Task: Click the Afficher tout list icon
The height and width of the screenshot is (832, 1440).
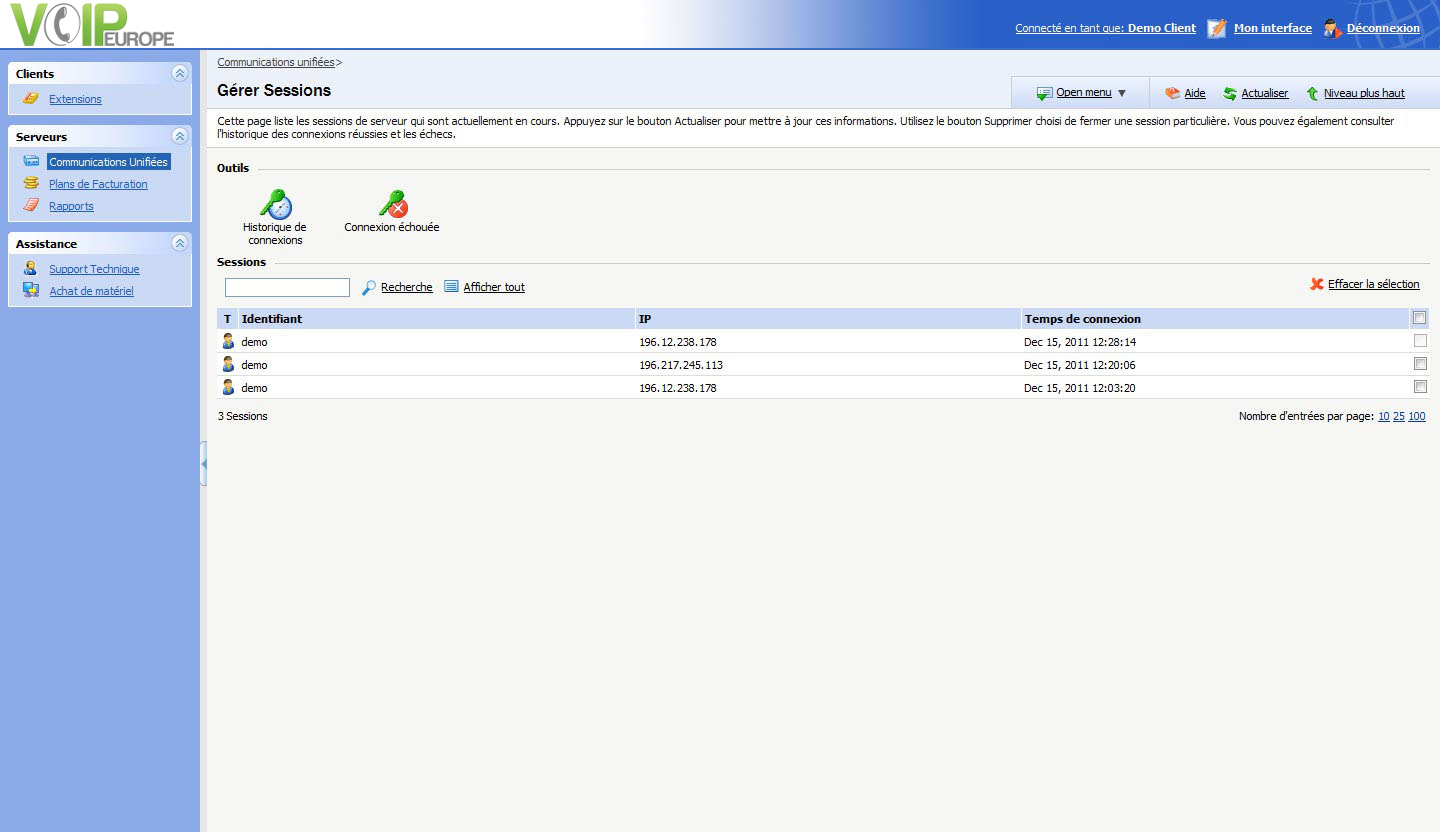Action: 451,287
